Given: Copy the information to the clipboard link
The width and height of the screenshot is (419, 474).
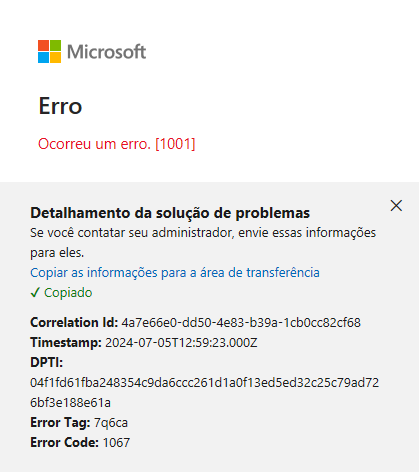Looking at the screenshot, I should pos(175,272).
